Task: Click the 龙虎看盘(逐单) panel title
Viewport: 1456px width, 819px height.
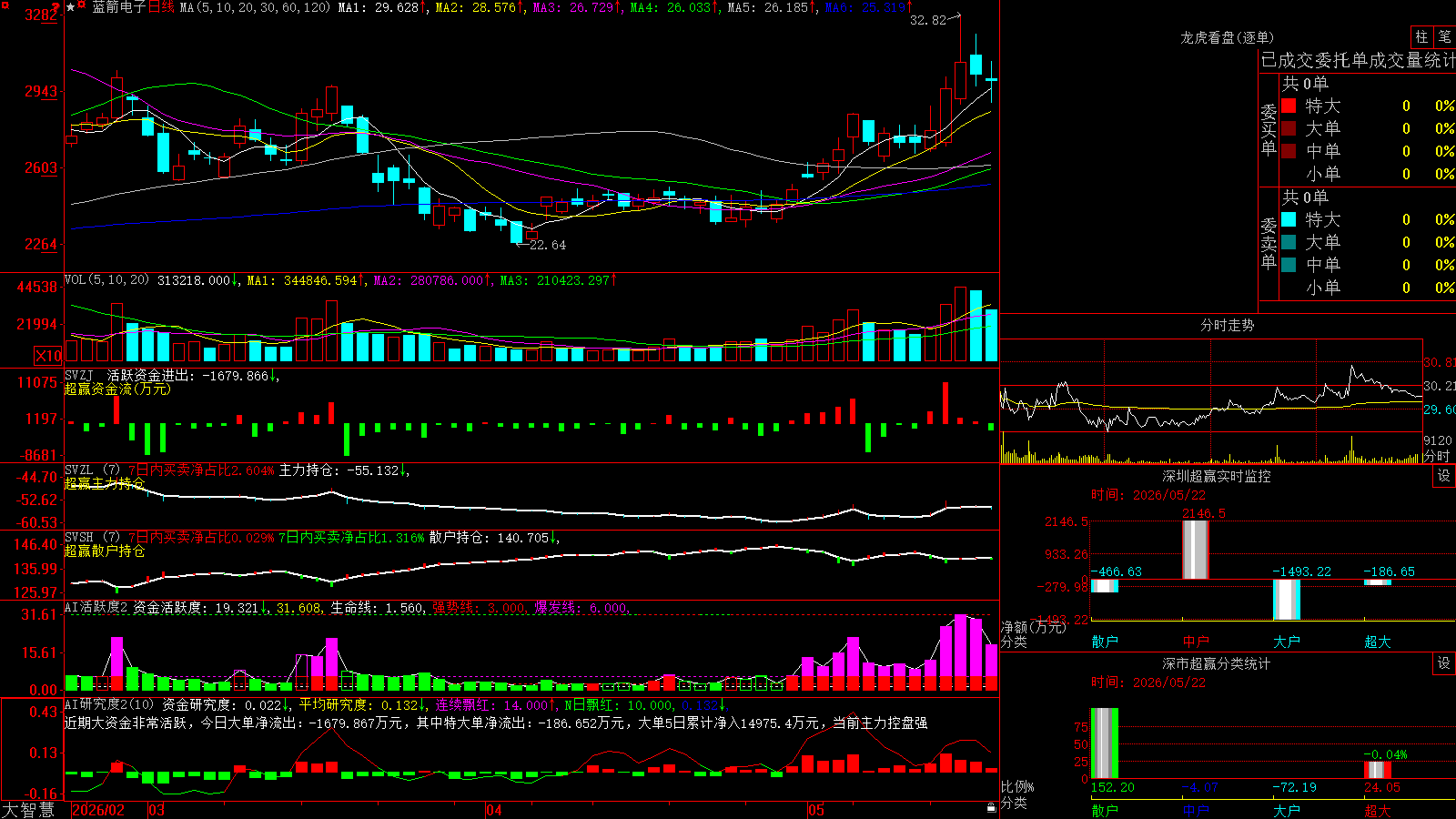Action: tap(1227, 37)
